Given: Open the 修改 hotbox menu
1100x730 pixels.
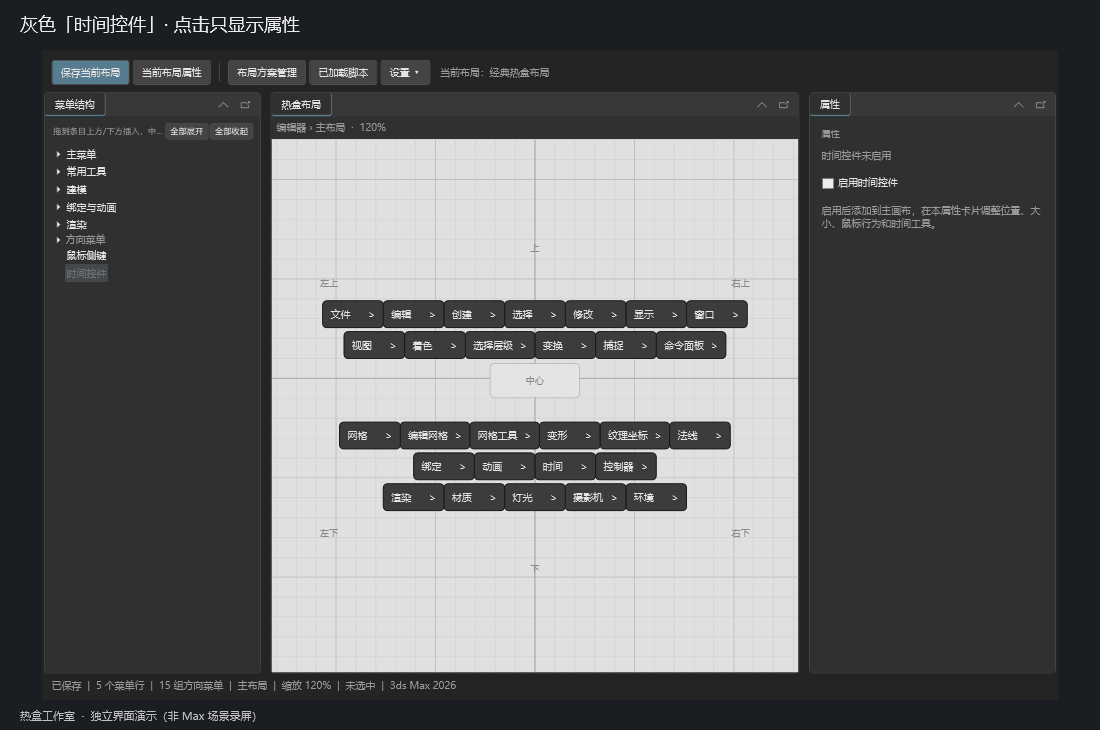Looking at the screenshot, I should [x=596, y=314].
